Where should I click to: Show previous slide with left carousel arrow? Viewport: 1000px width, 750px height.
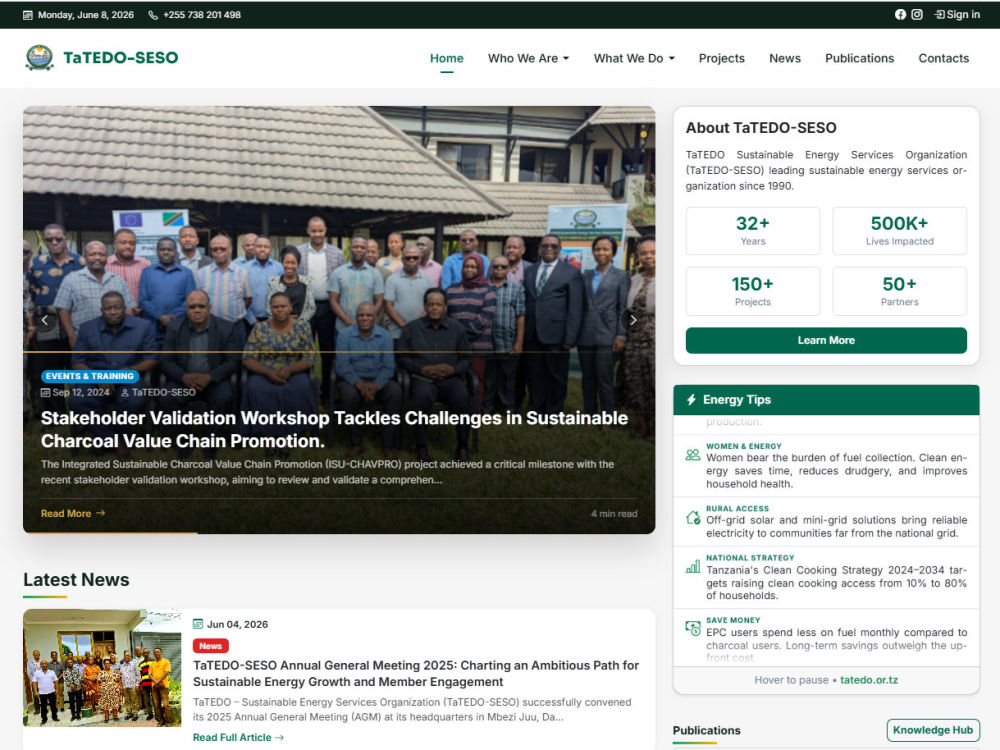[x=45, y=320]
